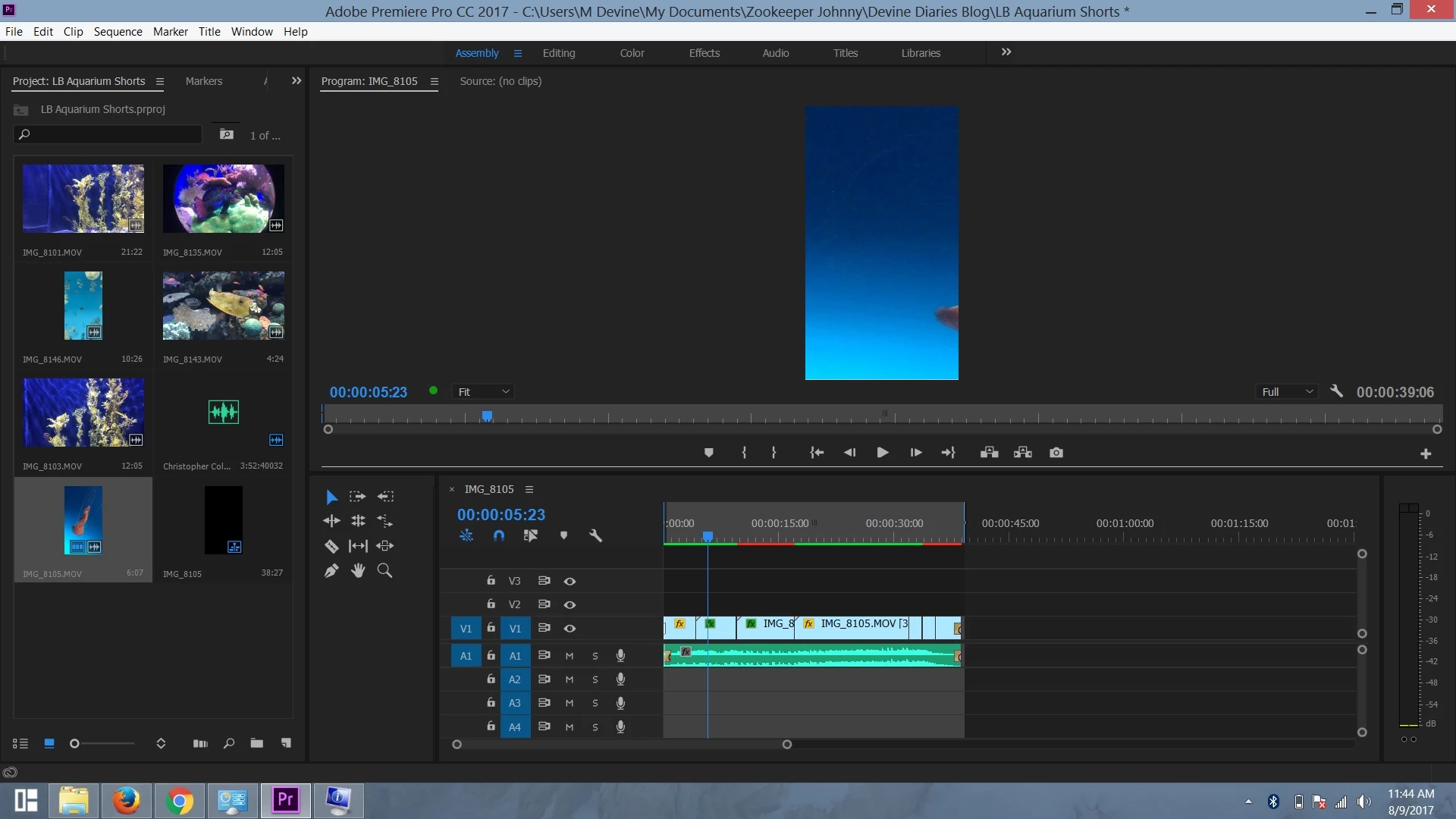The height and width of the screenshot is (819, 1456).
Task: Select the Razor tool
Action: pos(331,546)
